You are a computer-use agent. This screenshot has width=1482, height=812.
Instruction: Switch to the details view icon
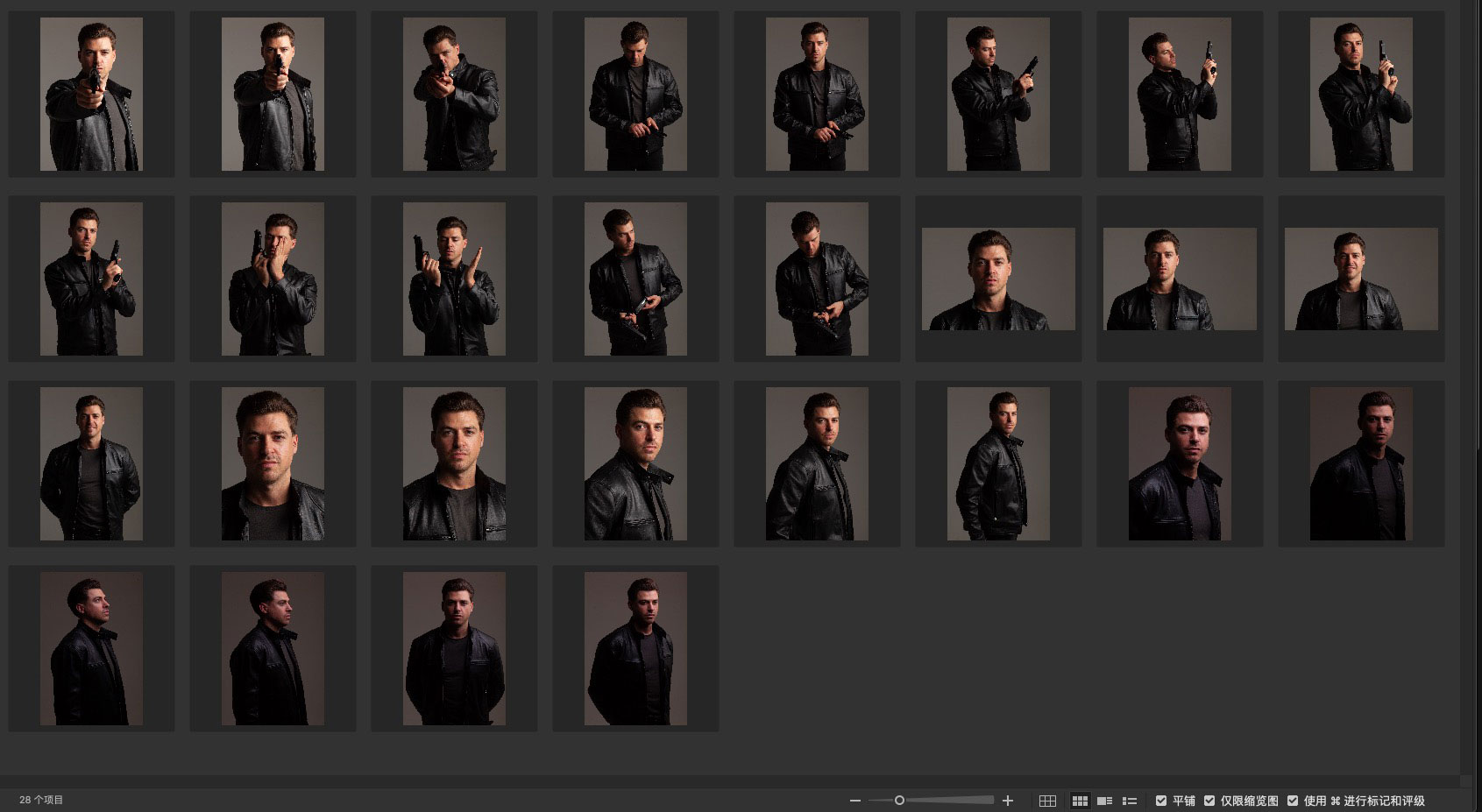(1104, 801)
